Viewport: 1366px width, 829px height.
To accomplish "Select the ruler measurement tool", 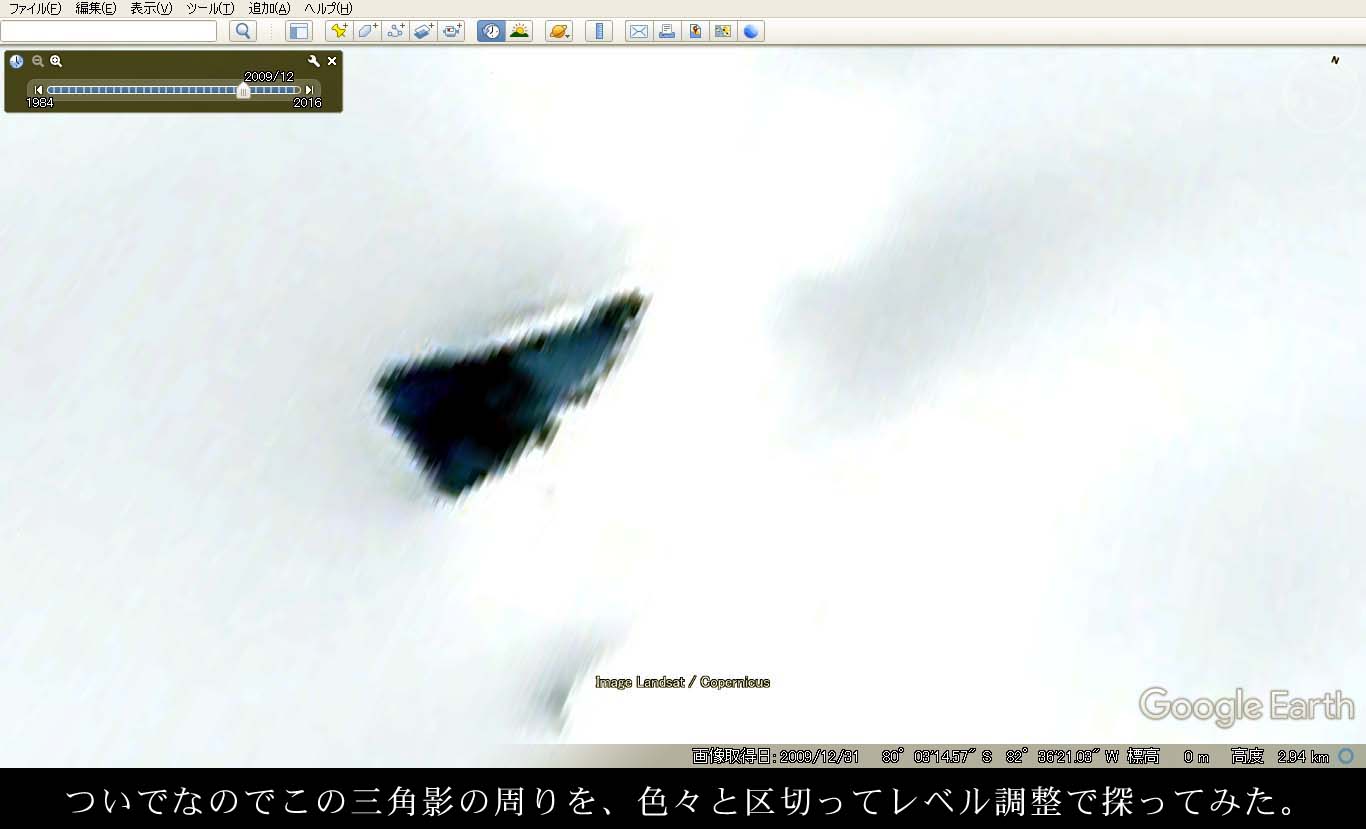I will click(599, 31).
